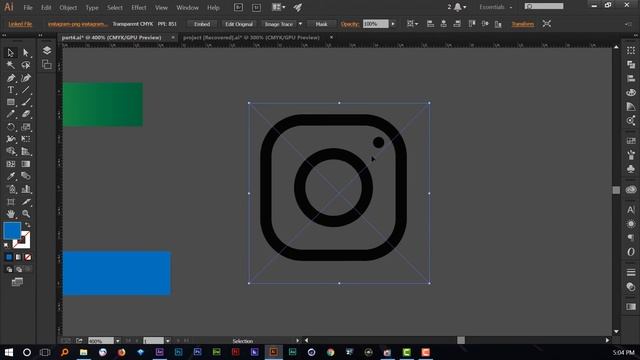Viewport: 640px width, 360px height.
Task: Select the Direct Selection tool
Action: click(26, 52)
